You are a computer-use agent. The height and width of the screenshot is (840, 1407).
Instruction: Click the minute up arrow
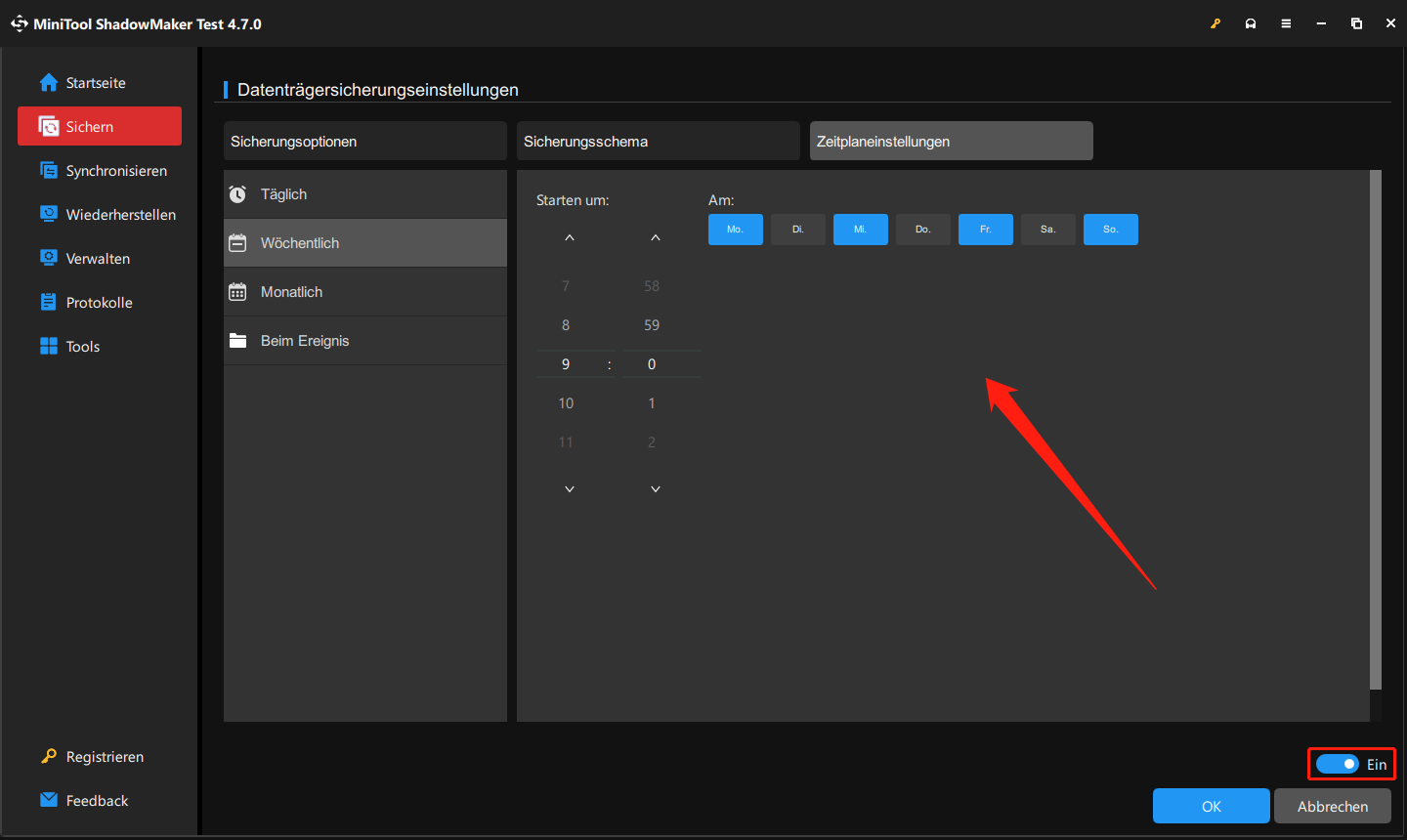(656, 238)
